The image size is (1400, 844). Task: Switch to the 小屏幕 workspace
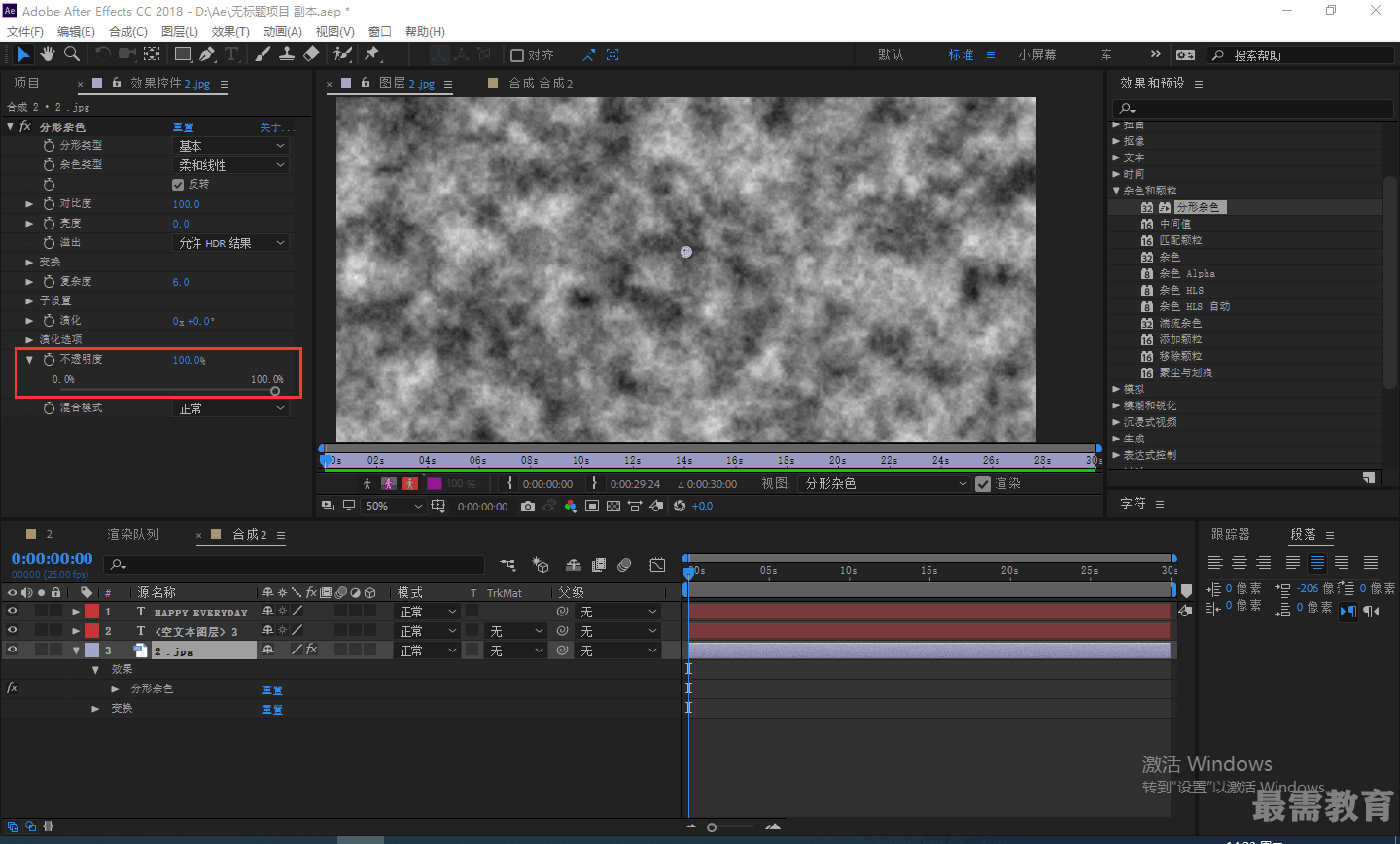(x=1037, y=55)
